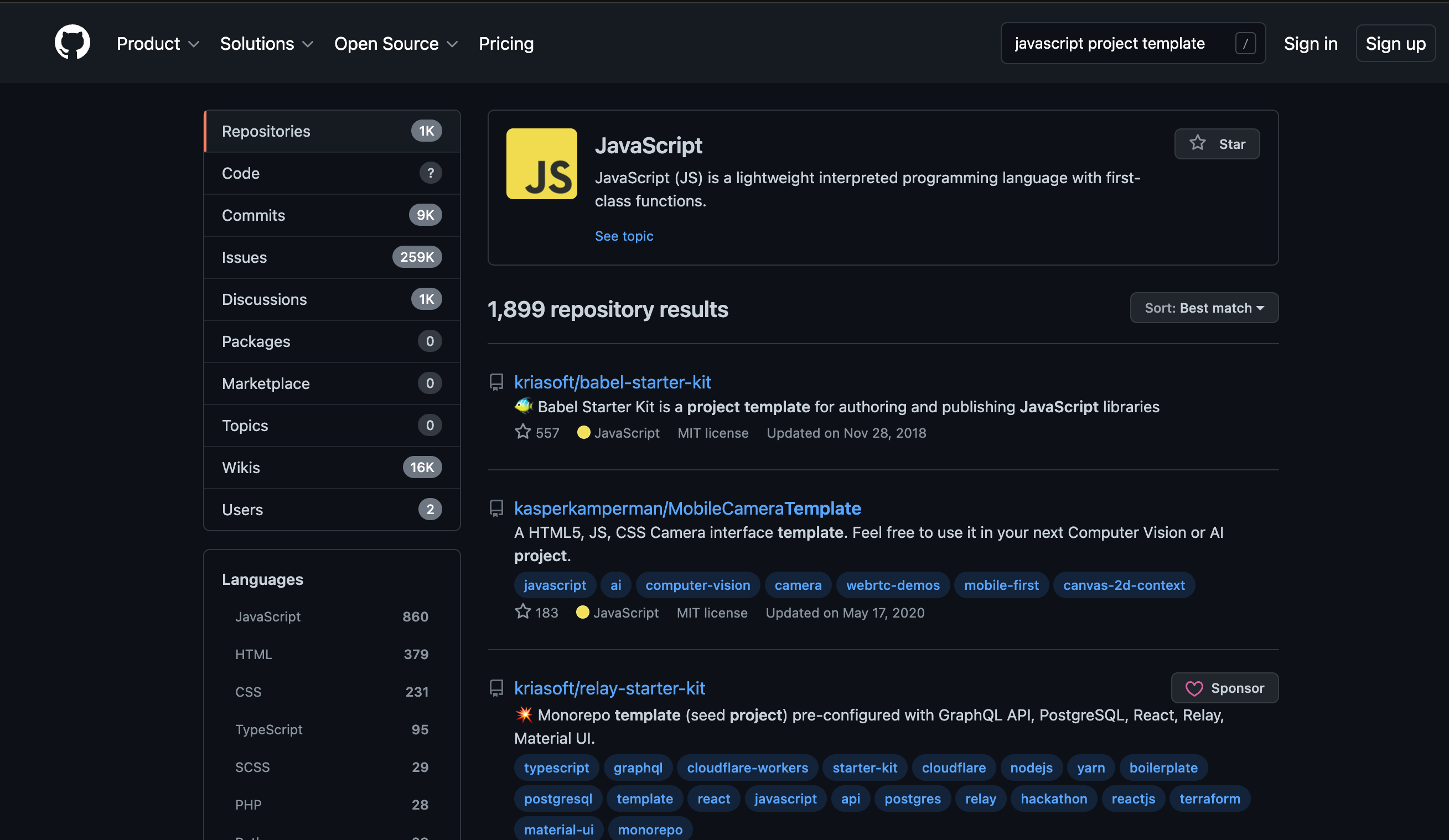The height and width of the screenshot is (840, 1449).
Task: Expand the Open Source menu
Action: coord(396,44)
